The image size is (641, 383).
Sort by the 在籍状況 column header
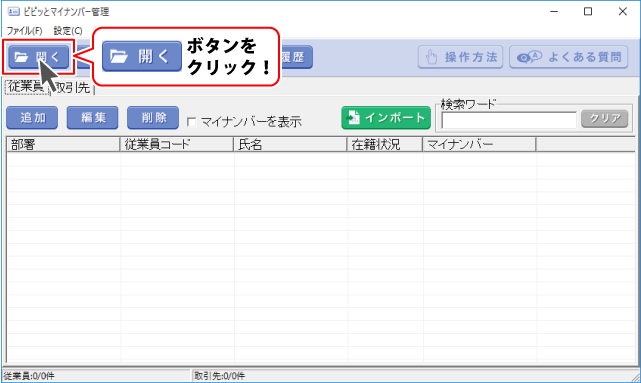point(385,144)
